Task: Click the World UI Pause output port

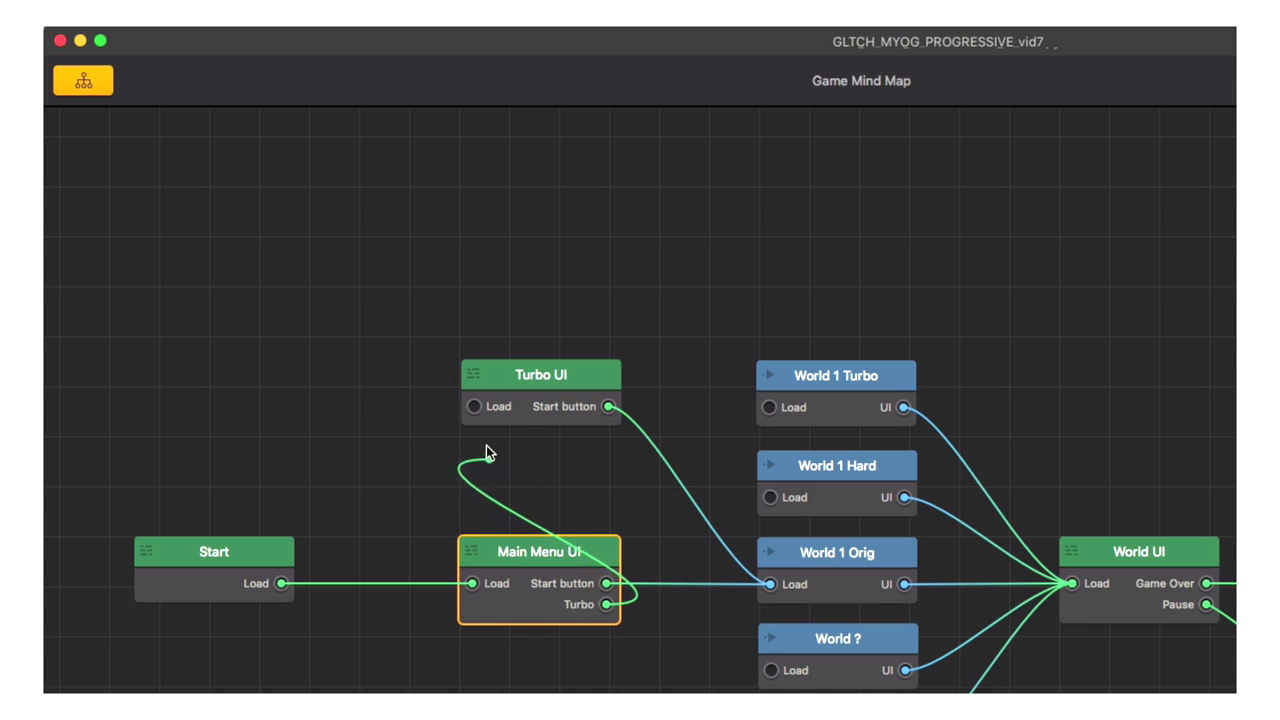Action: click(1207, 604)
